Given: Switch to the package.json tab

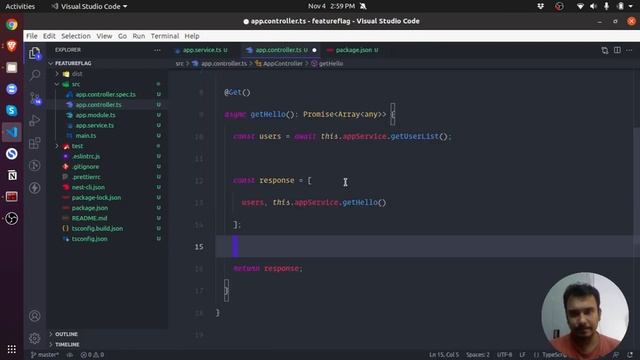Looking at the screenshot, I should pyautogui.click(x=353, y=50).
